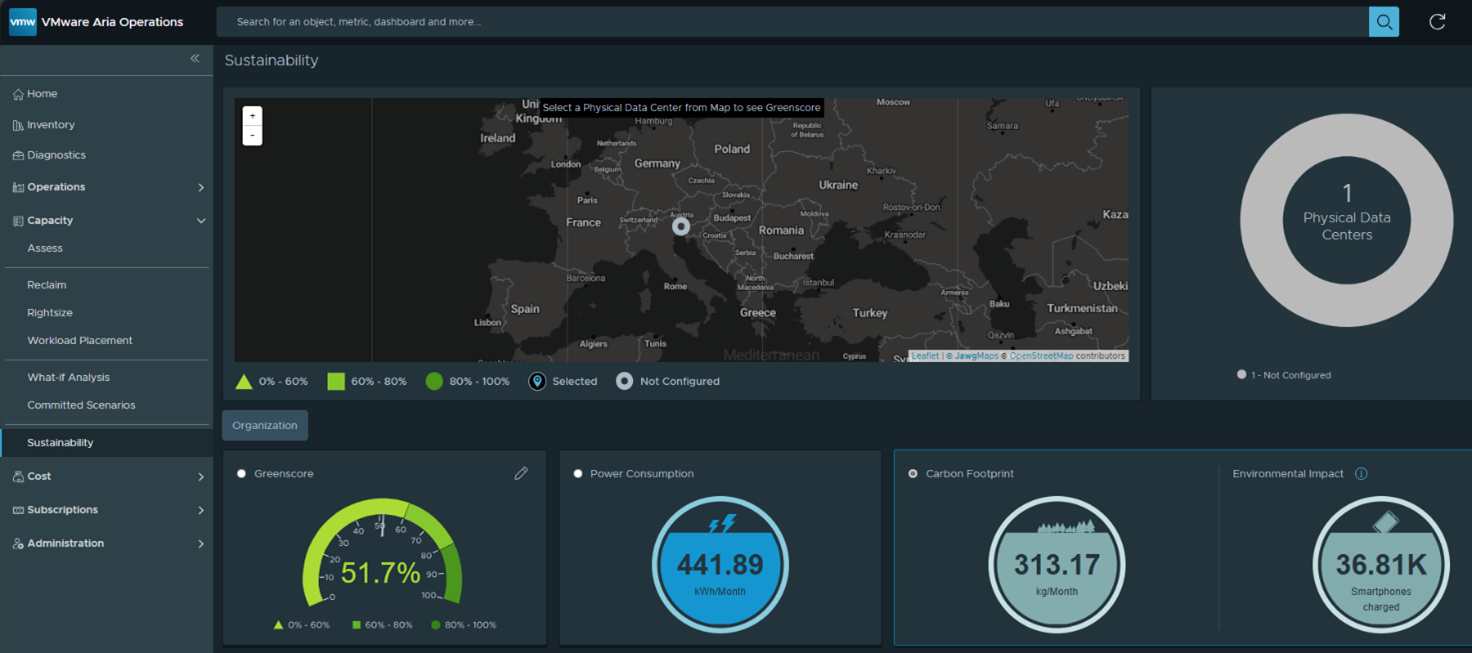
Task: Click the Environmental Impact info icon
Action: click(x=1361, y=474)
